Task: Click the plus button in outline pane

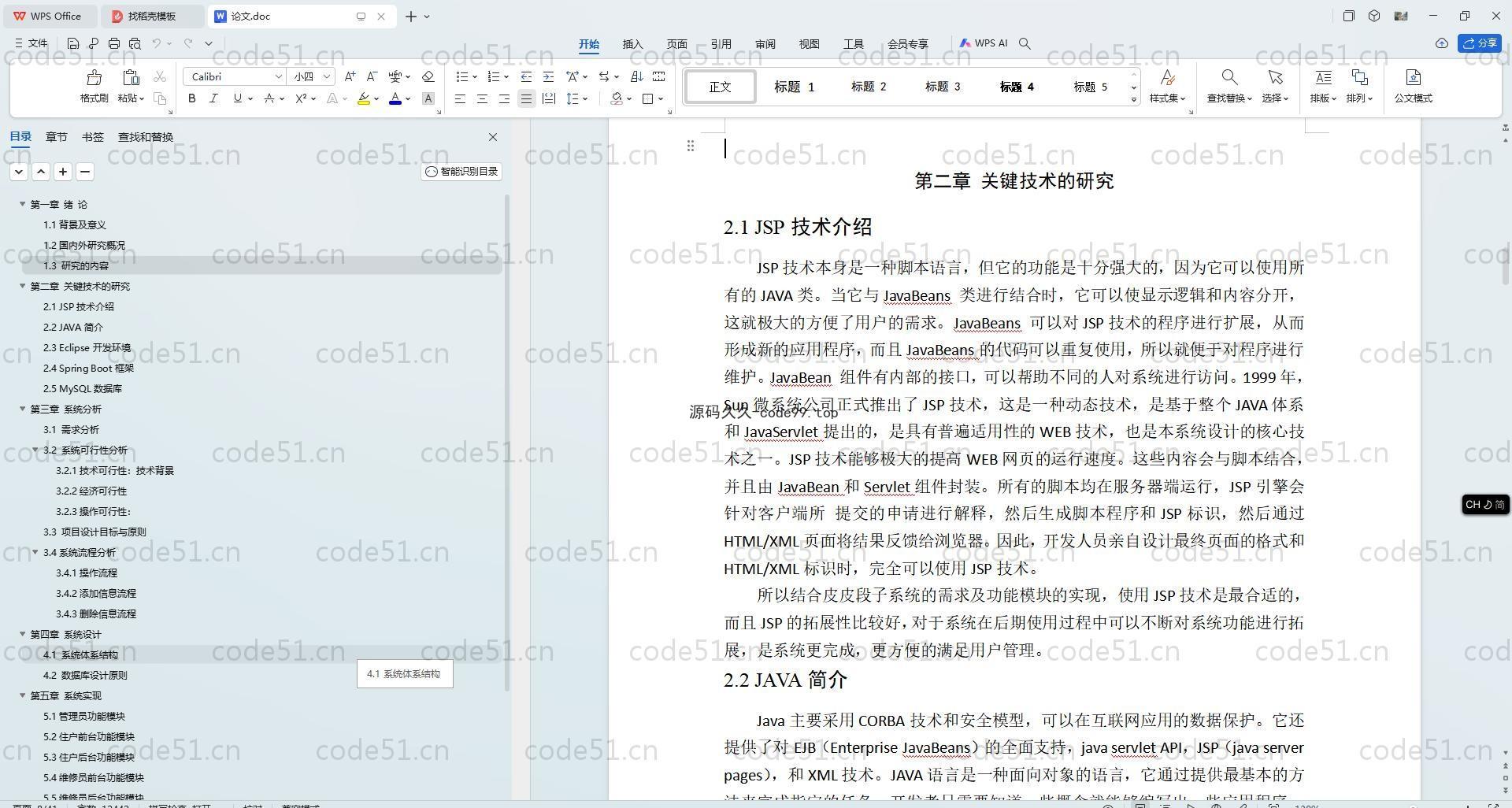Action: (x=63, y=172)
